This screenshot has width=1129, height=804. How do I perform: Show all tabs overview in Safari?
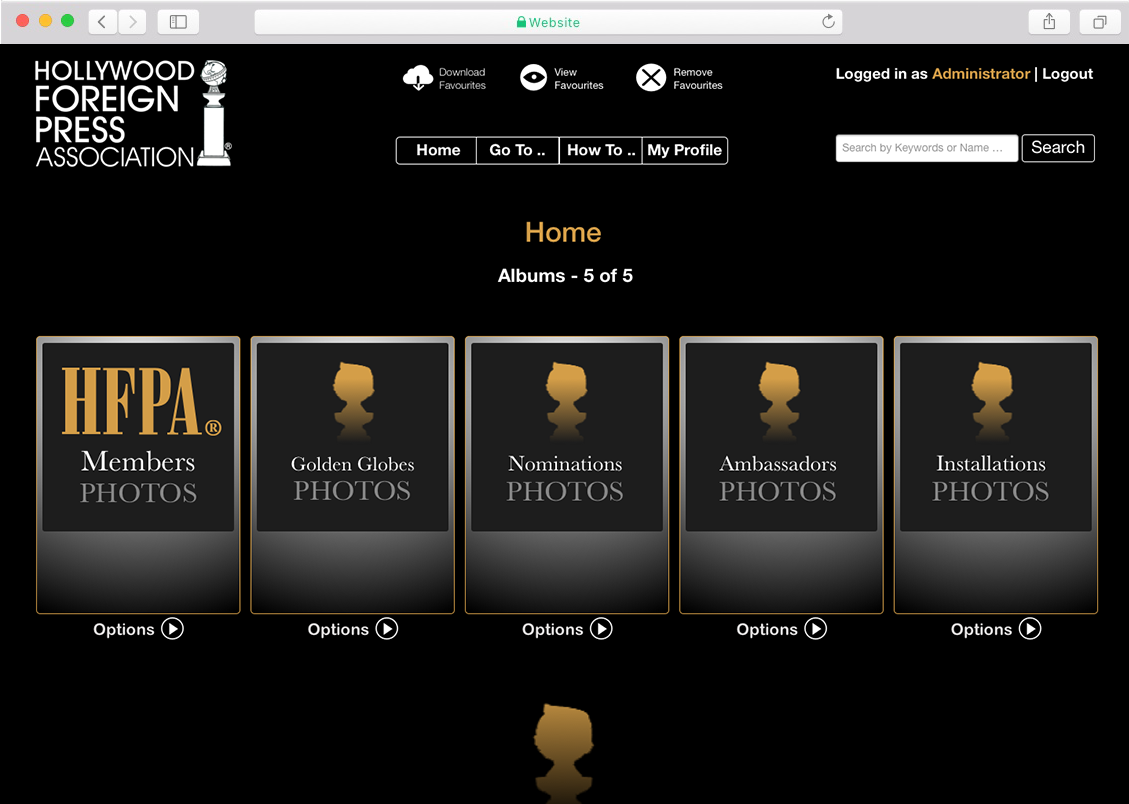click(1100, 22)
